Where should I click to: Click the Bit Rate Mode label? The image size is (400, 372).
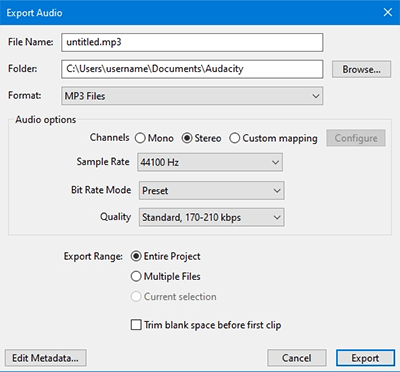[x=101, y=190]
